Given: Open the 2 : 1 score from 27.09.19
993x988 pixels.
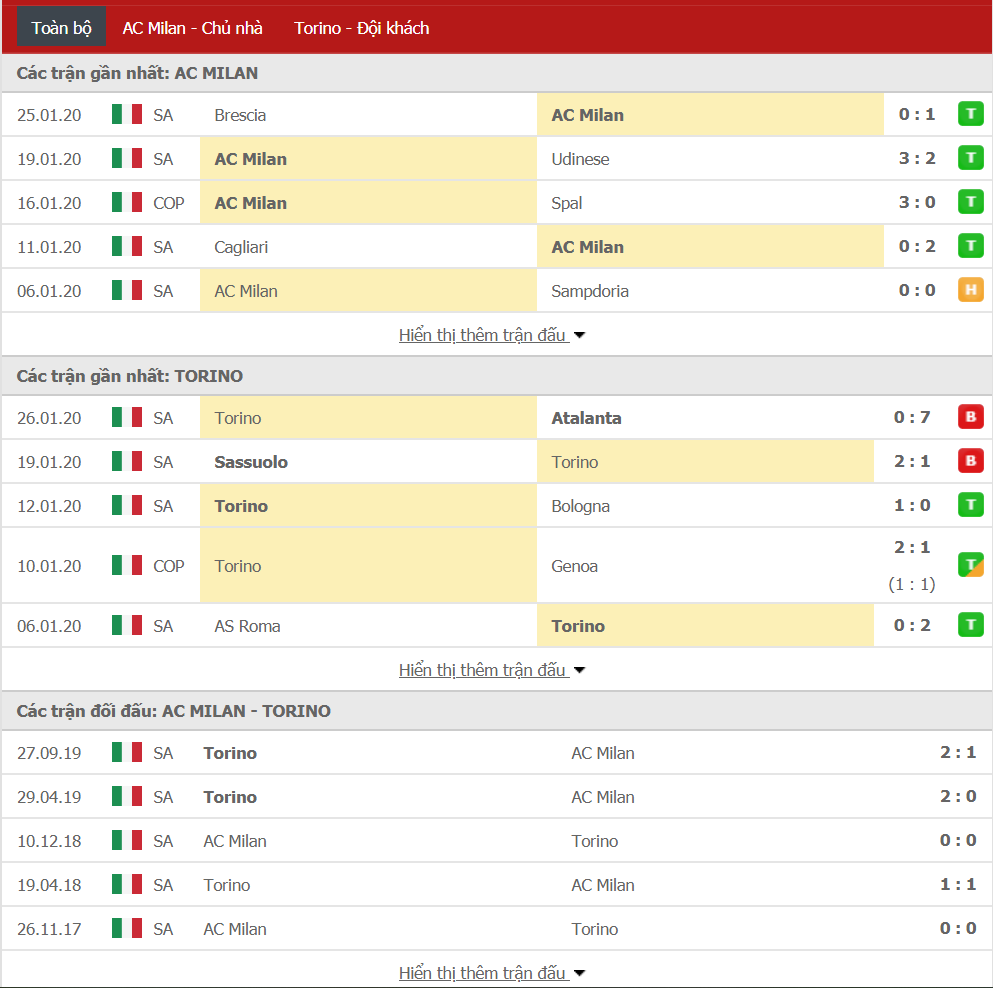Looking at the screenshot, I should coord(958,752).
